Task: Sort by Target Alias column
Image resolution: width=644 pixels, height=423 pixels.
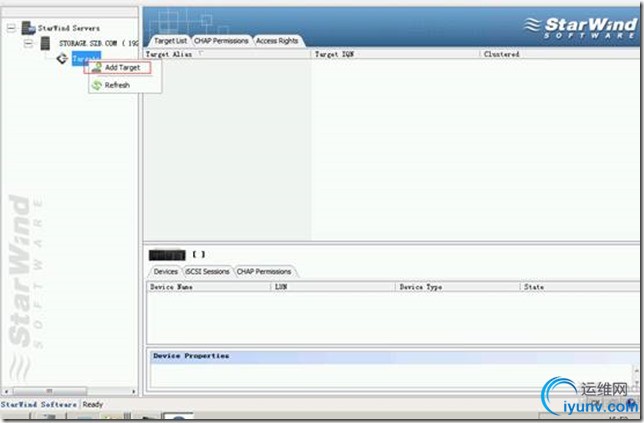Action: point(227,54)
